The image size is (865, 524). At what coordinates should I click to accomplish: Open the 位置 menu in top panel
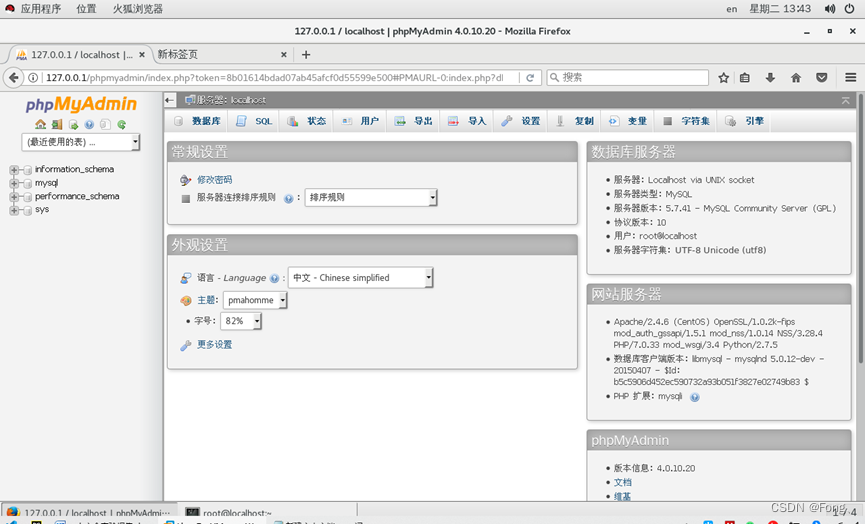(x=86, y=9)
